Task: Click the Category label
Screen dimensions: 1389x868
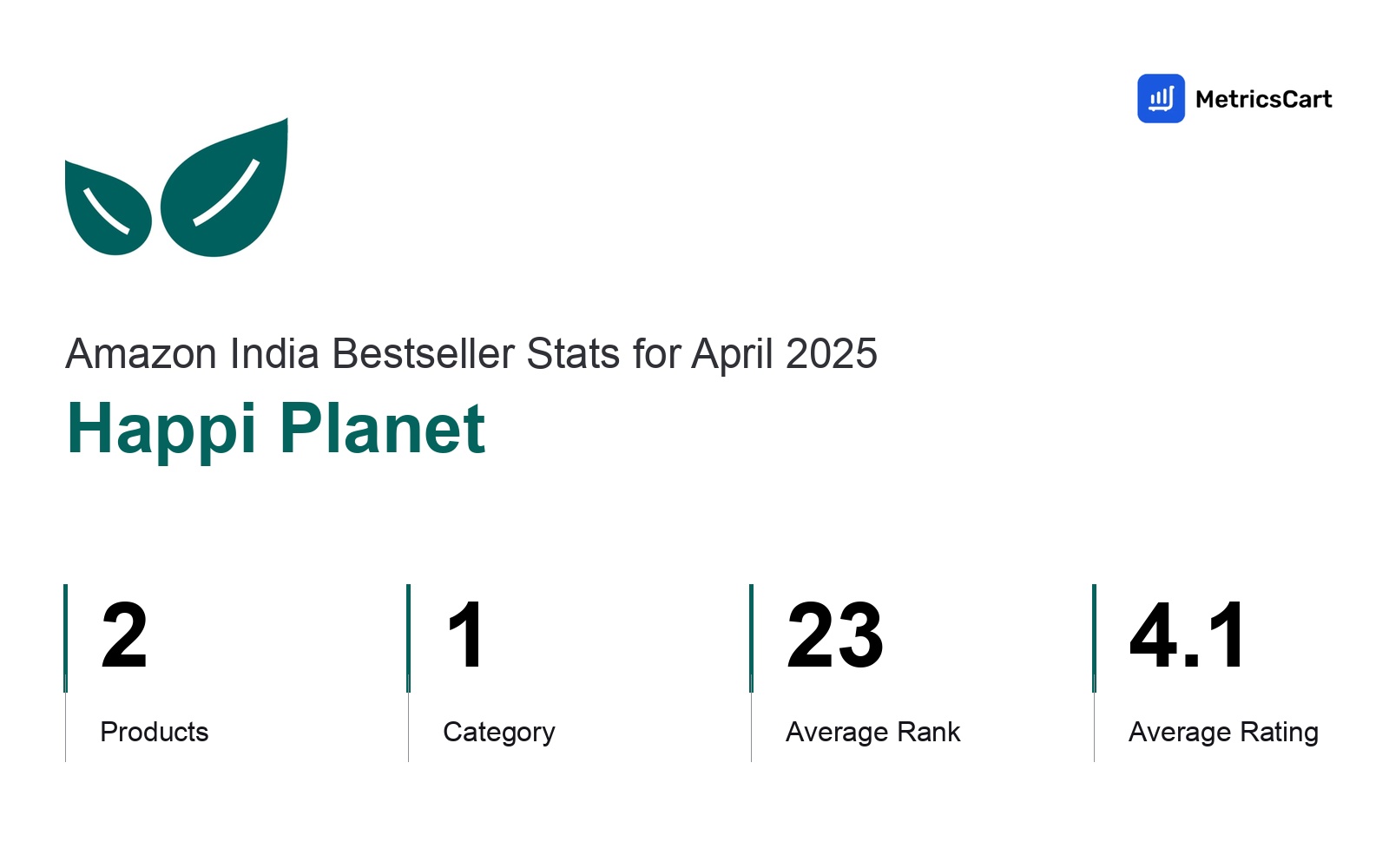Action: [x=499, y=733]
